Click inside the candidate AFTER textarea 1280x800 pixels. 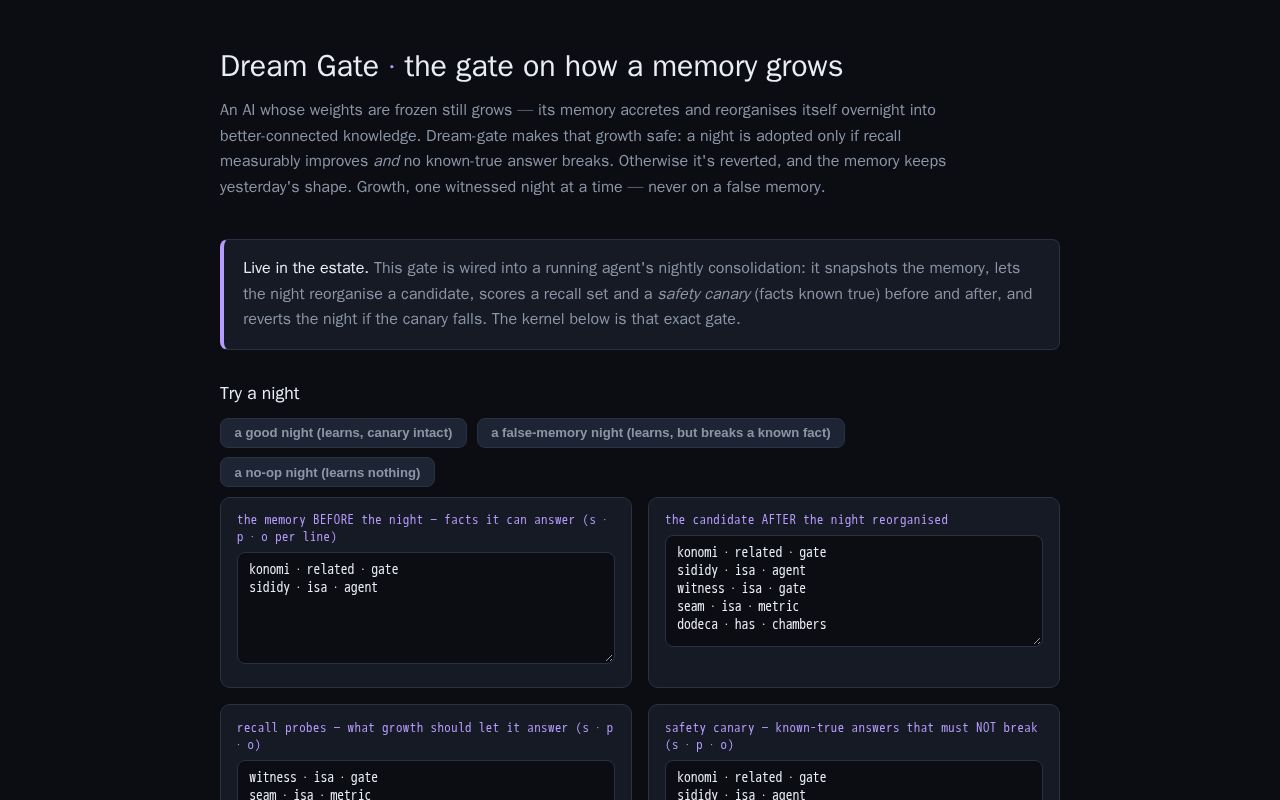(x=854, y=591)
